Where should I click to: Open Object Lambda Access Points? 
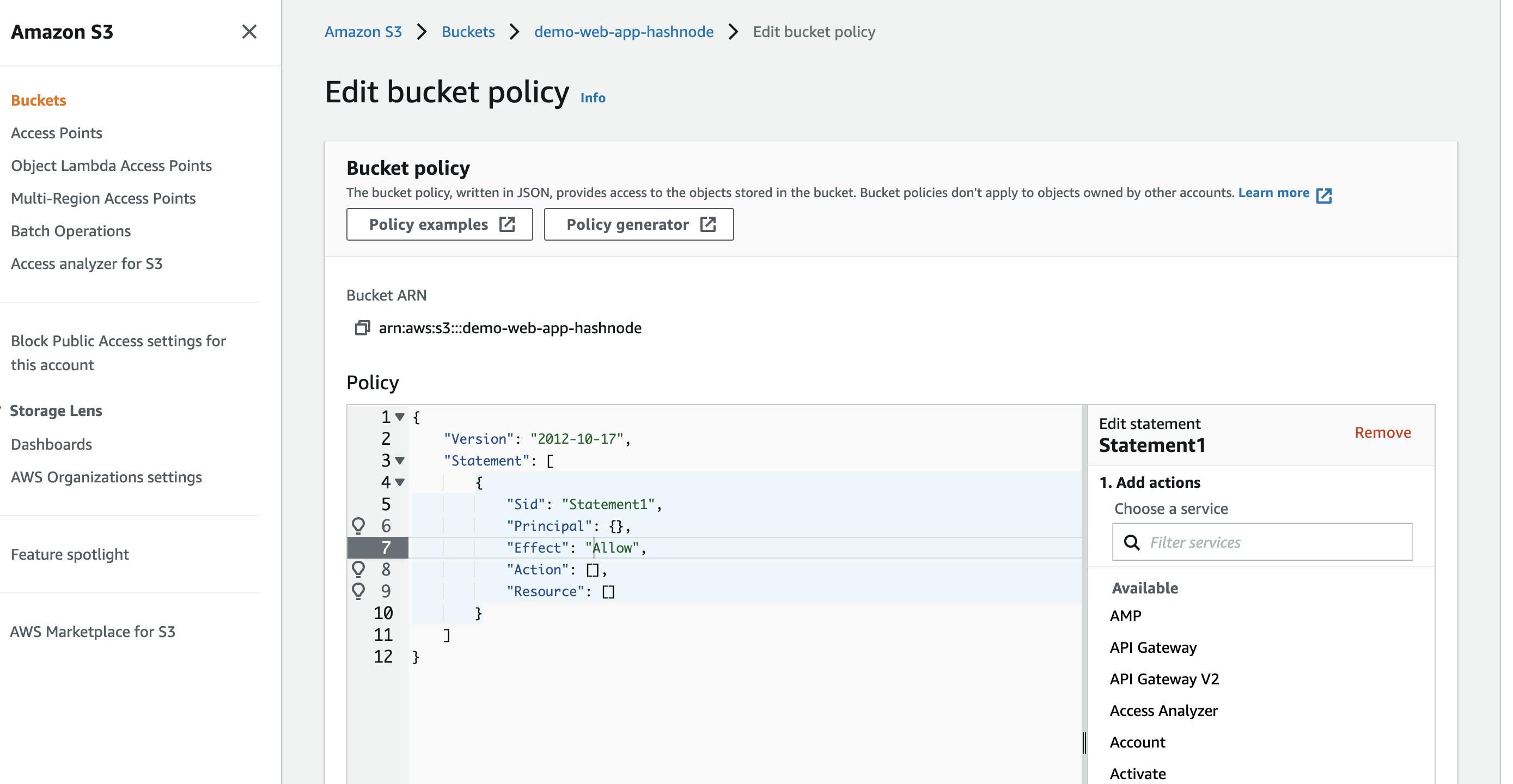(112, 166)
